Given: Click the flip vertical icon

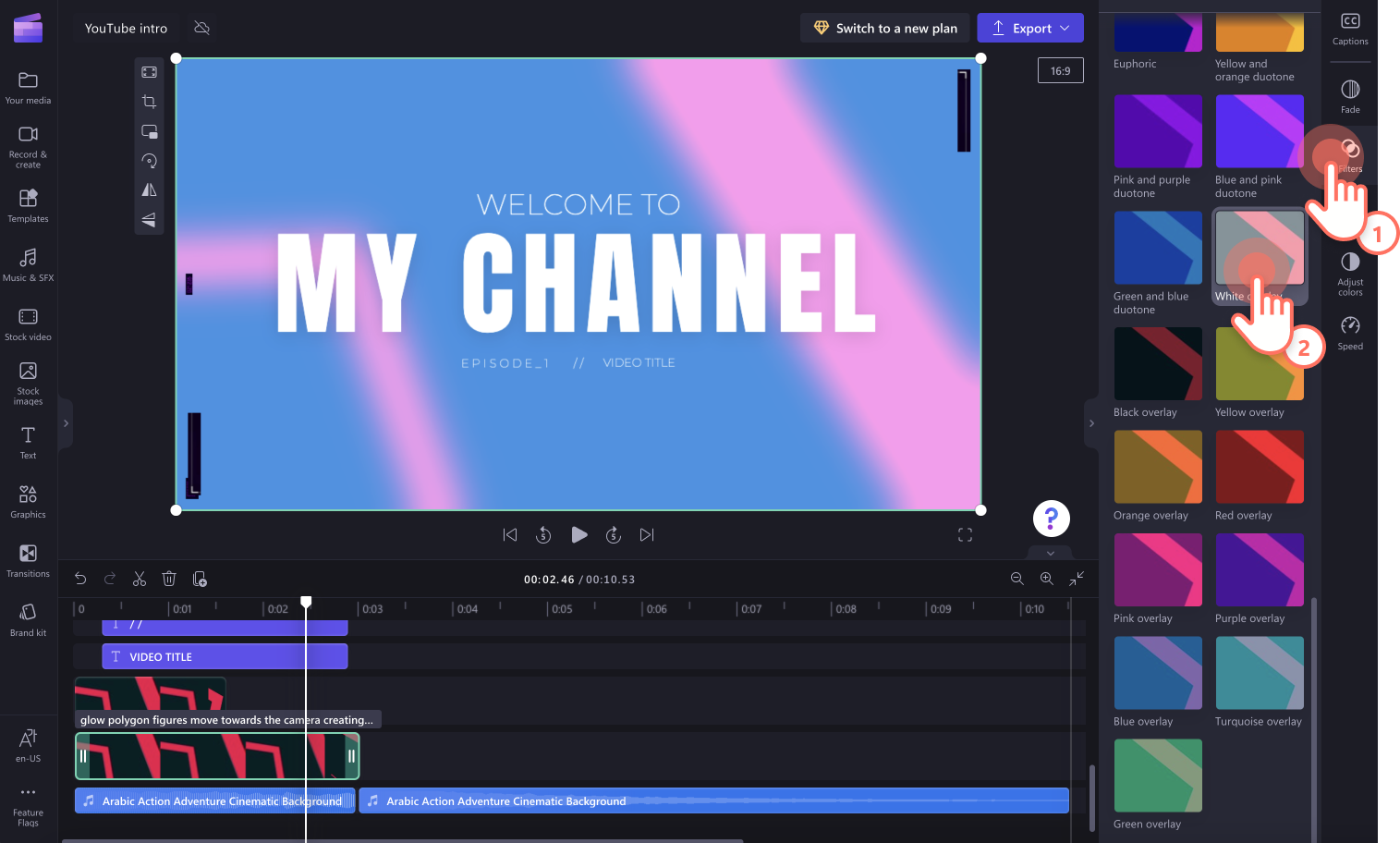Looking at the screenshot, I should (x=149, y=219).
